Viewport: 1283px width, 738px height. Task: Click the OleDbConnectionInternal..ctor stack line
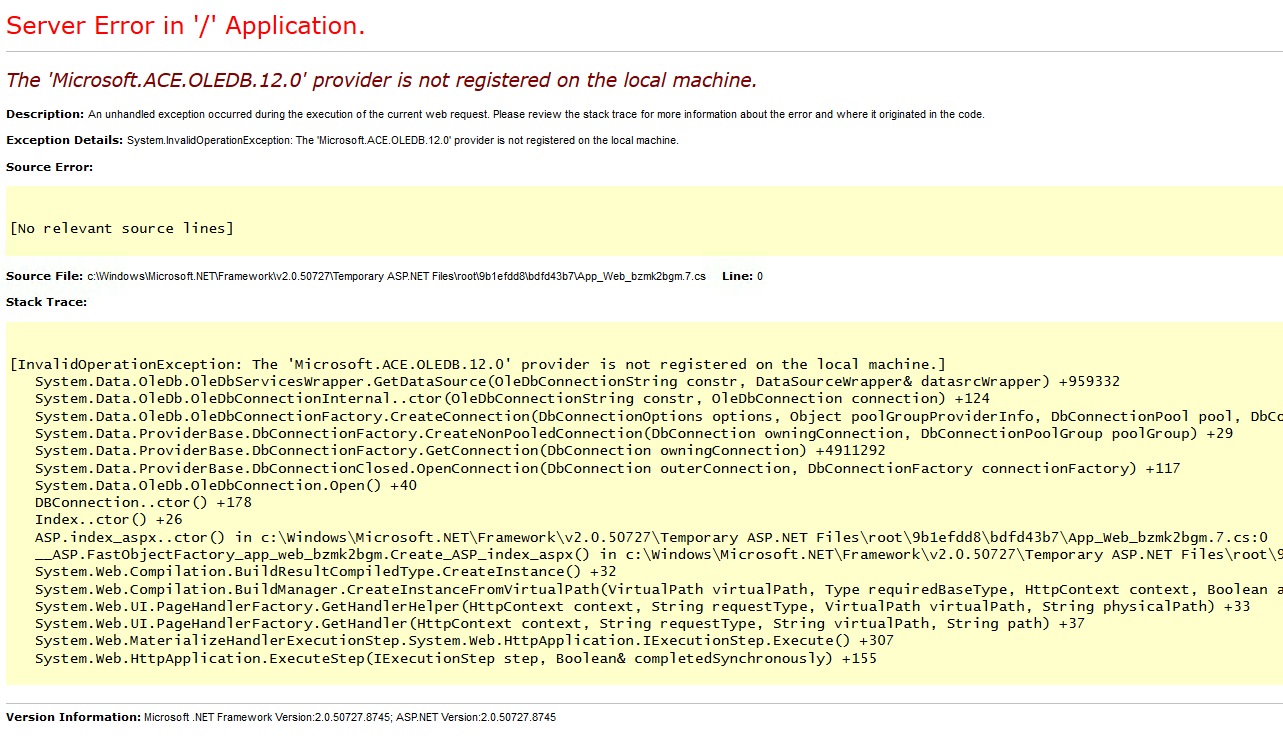click(x=512, y=398)
